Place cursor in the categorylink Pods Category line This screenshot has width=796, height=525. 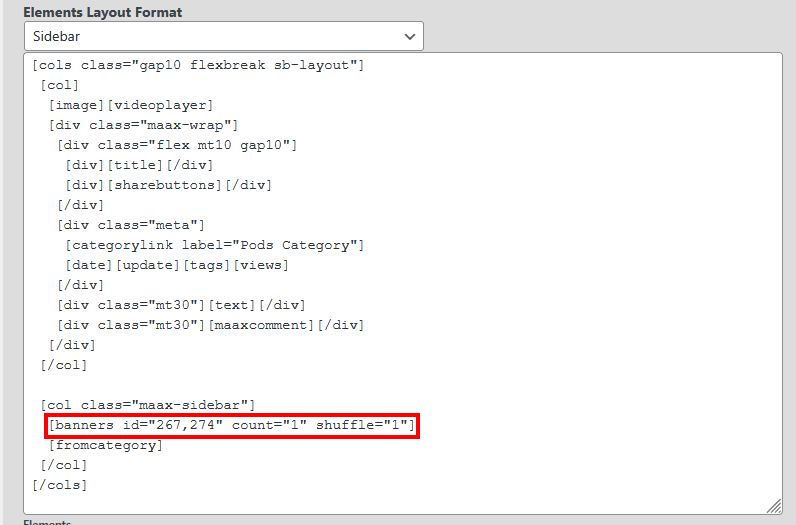pyautogui.click(x=214, y=245)
